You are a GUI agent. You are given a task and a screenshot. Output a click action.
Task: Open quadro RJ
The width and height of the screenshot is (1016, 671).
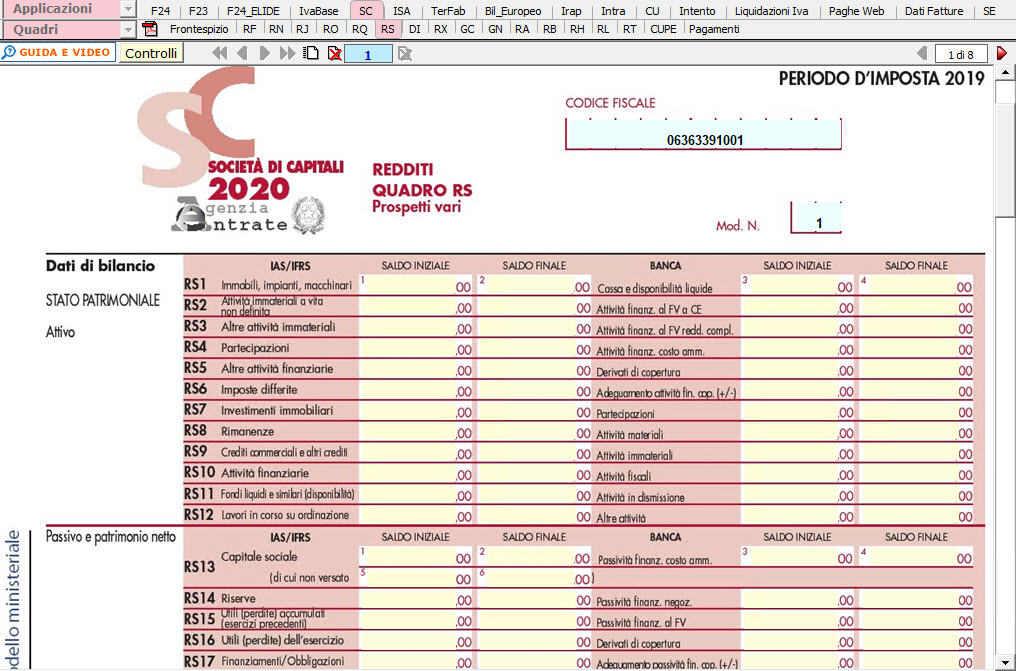302,29
